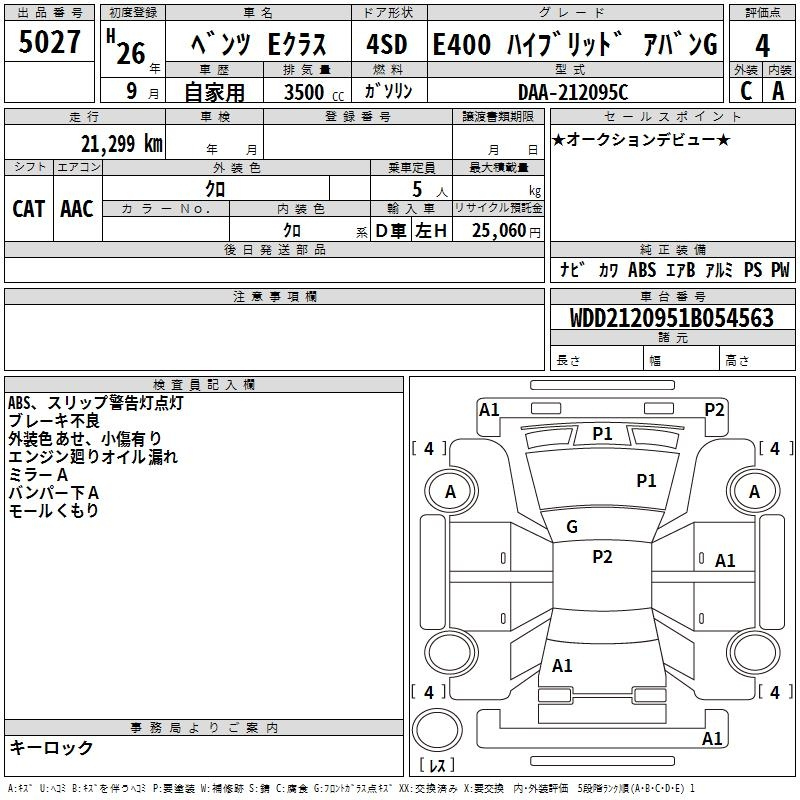The height and width of the screenshot is (800, 800).
Task: Select the door shape value 4SD
Action: click(x=387, y=44)
